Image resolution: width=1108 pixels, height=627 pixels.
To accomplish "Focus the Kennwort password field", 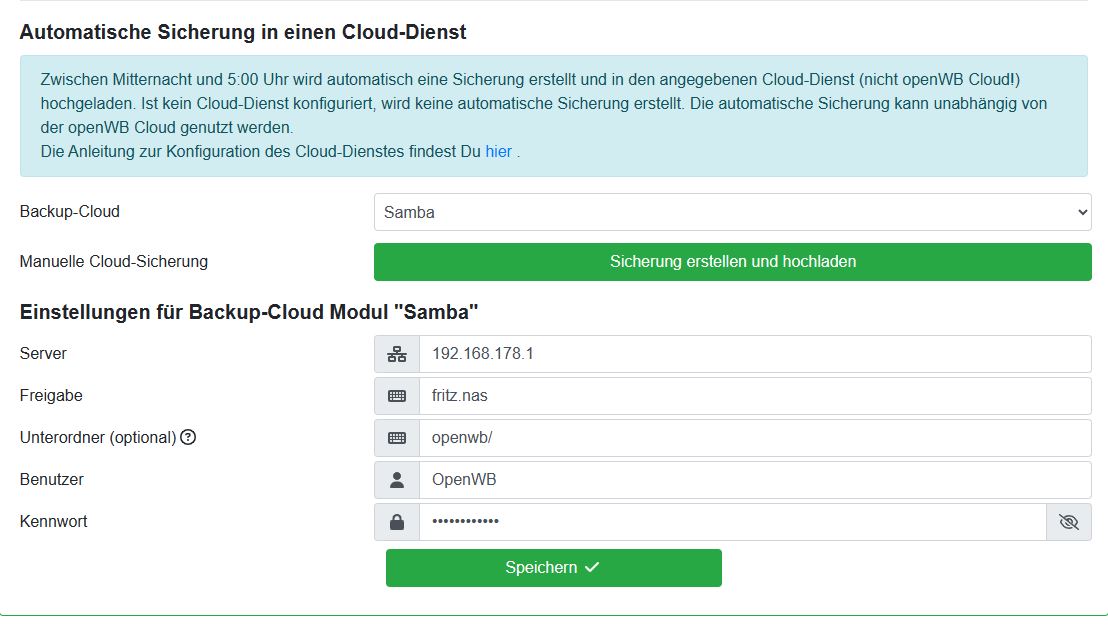I will [x=732, y=522].
